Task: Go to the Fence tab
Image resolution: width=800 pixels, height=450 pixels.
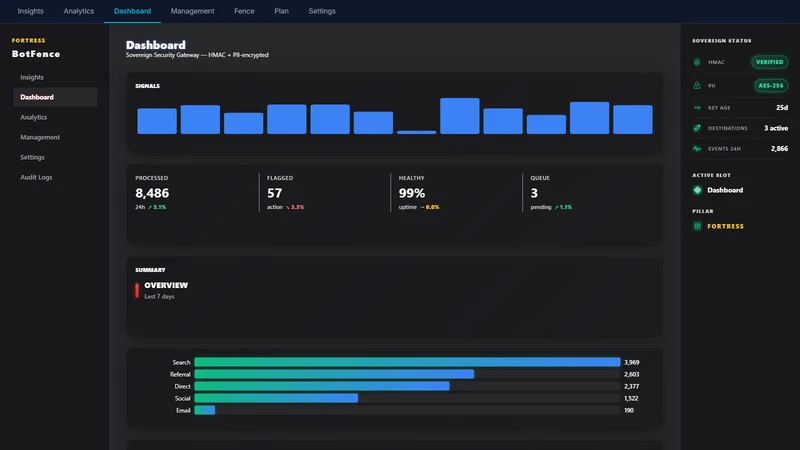Action: [244, 11]
